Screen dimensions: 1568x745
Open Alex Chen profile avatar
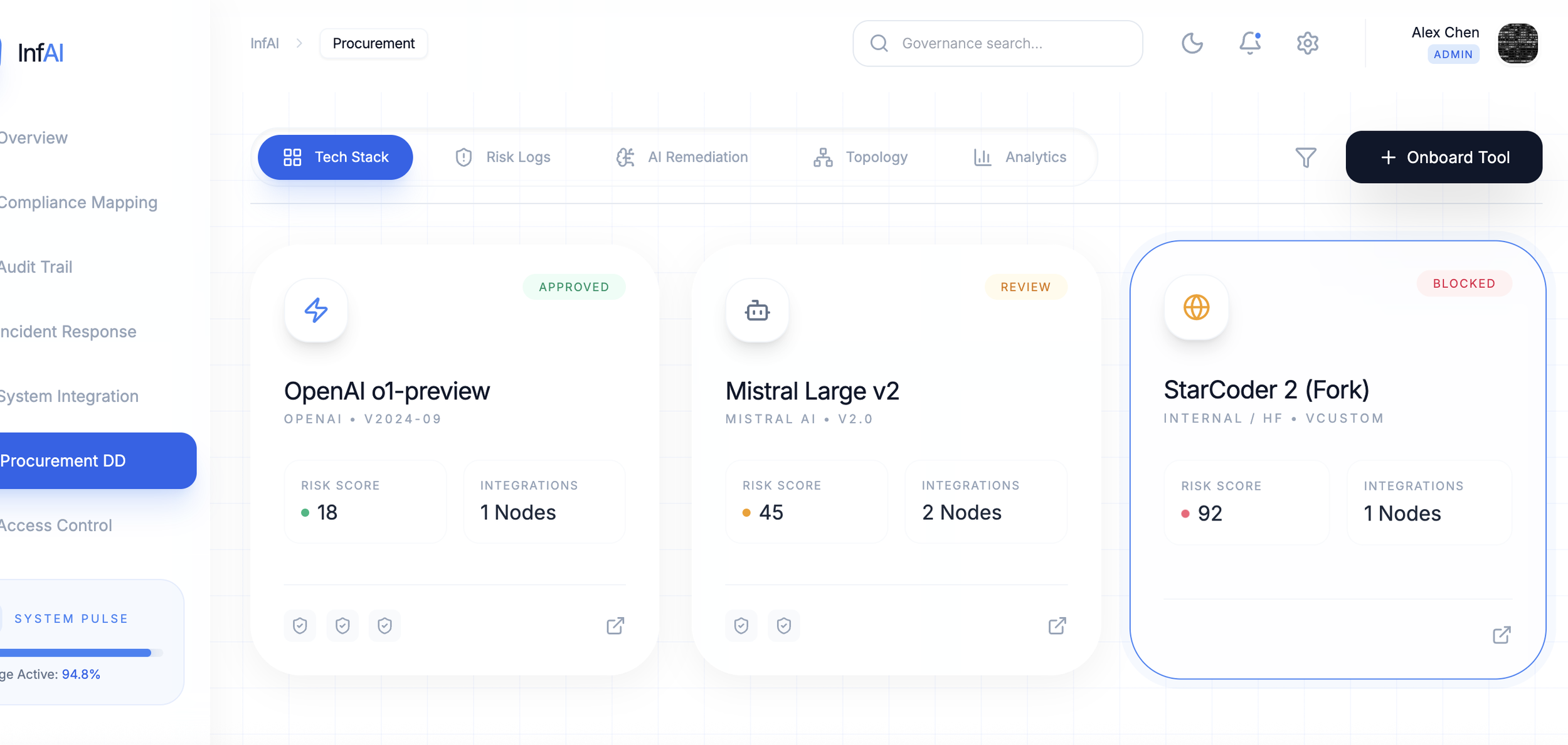1517,43
